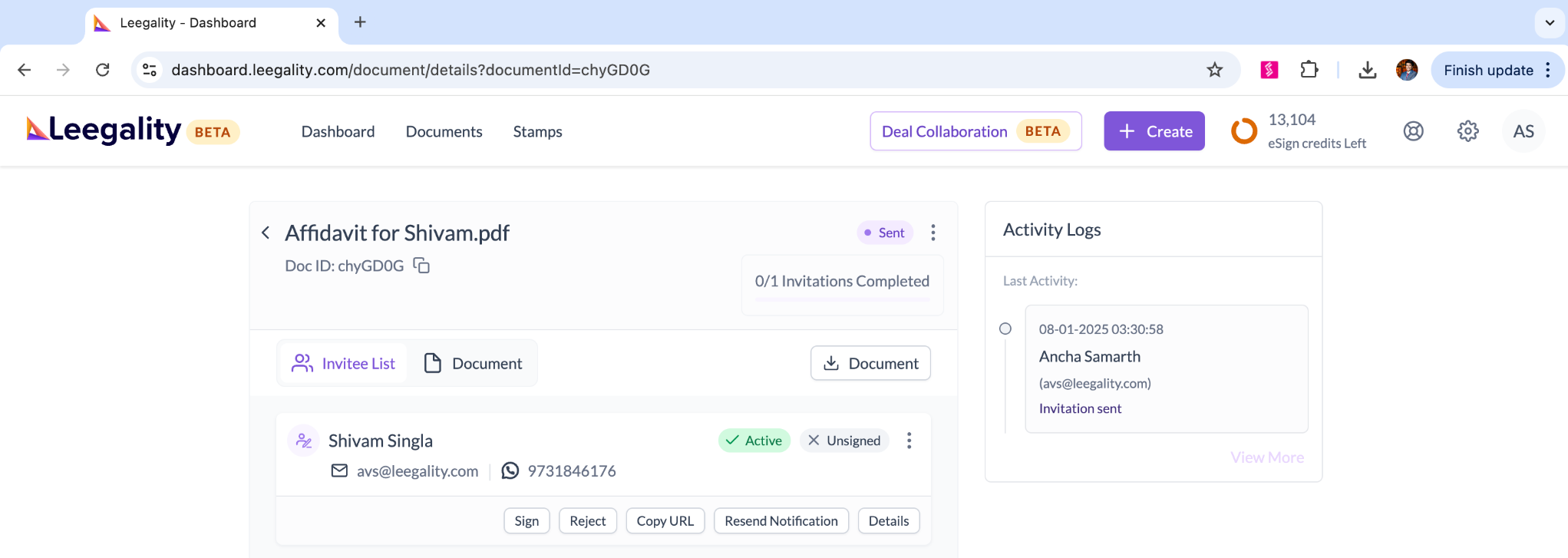
Task: View site information icon in address bar
Action: 150,70
